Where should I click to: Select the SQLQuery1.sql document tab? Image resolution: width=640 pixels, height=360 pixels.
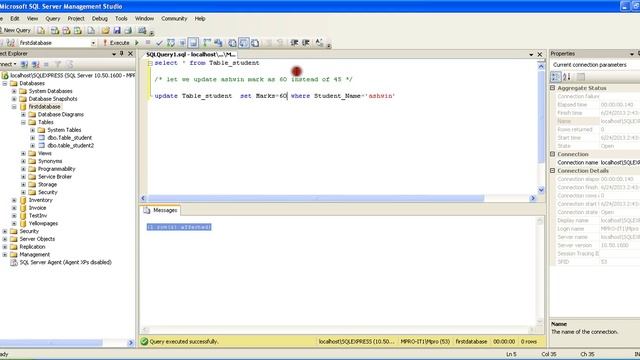coord(190,54)
